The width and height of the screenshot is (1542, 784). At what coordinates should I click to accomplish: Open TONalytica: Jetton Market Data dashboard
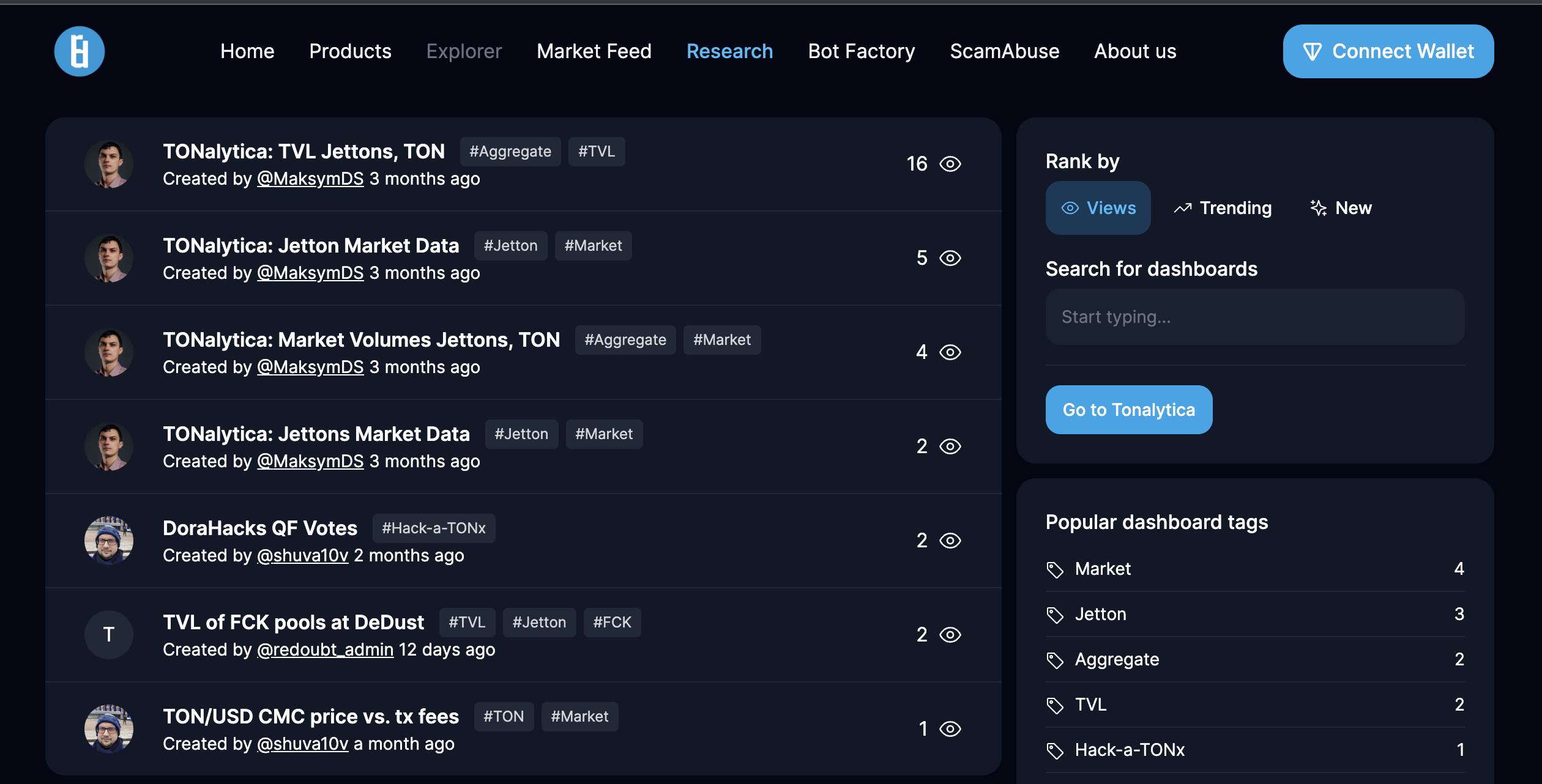[311, 245]
